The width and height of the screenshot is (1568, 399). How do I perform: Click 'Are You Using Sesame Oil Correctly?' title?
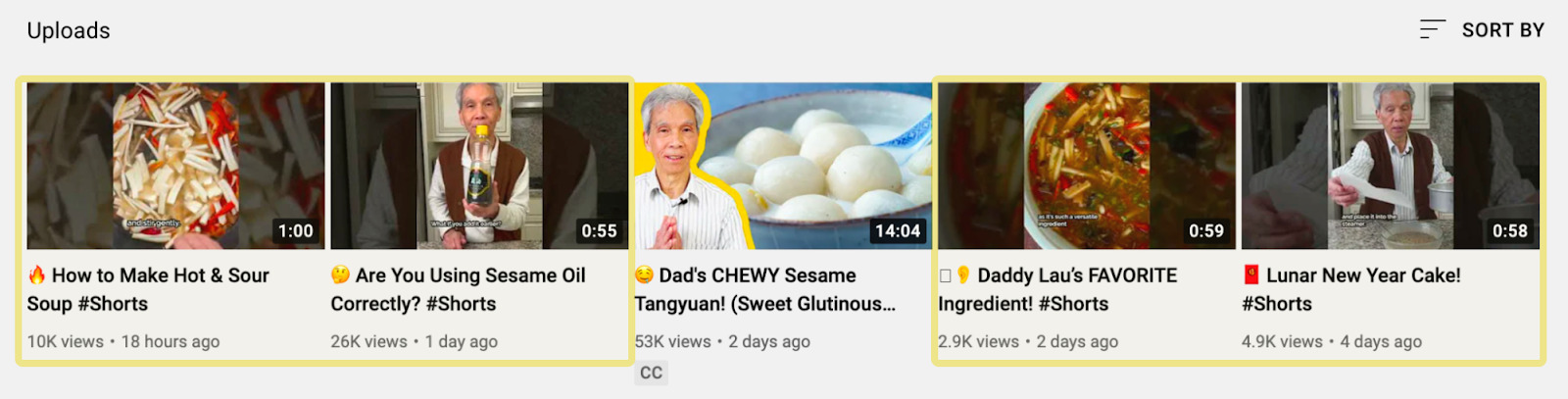[x=458, y=289]
